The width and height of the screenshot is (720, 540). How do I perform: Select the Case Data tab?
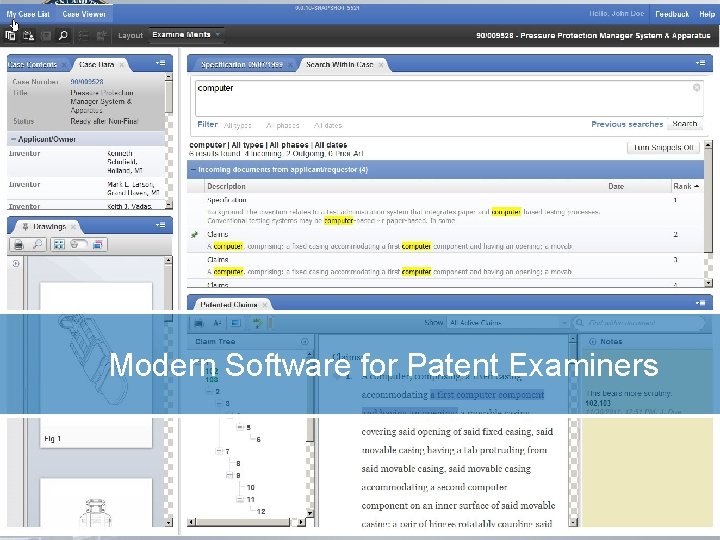click(96, 65)
